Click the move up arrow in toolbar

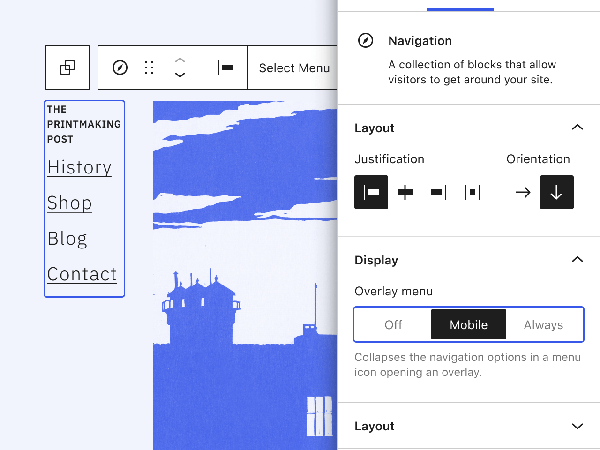(x=180, y=60)
